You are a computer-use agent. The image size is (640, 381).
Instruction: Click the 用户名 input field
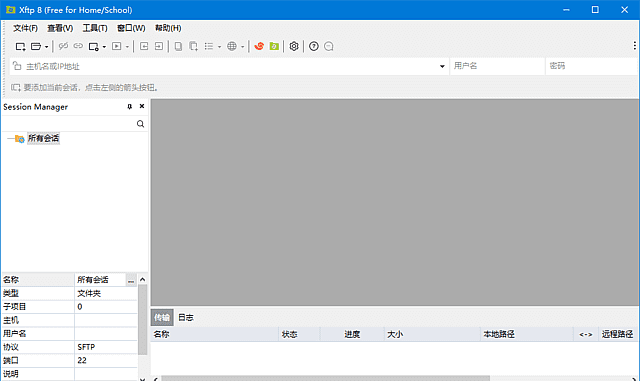click(497, 66)
